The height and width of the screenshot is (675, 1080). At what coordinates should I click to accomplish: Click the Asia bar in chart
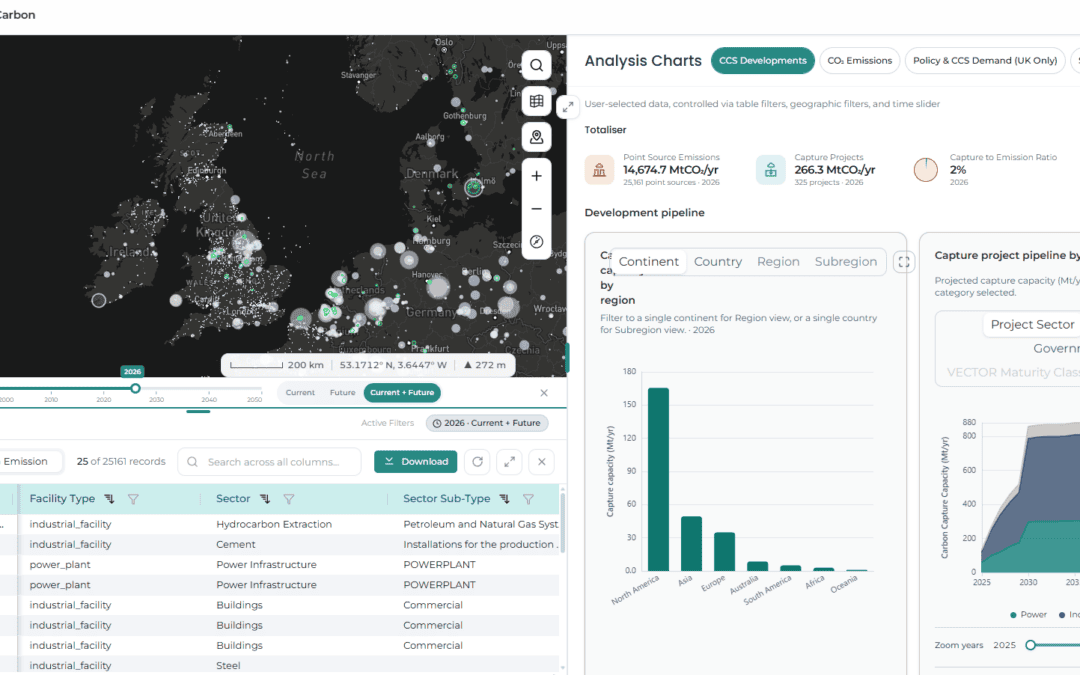pyautogui.click(x=692, y=543)
